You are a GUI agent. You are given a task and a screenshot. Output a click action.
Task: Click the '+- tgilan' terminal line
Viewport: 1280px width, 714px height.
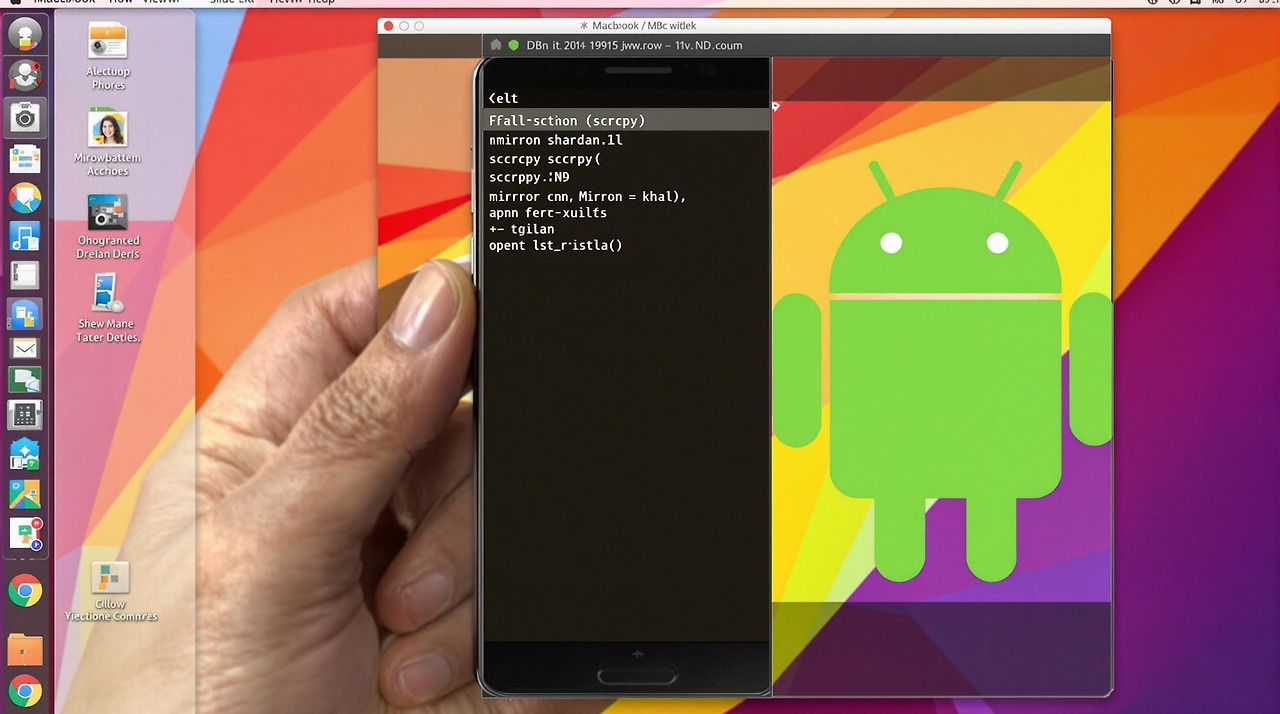tap(521, 229)
